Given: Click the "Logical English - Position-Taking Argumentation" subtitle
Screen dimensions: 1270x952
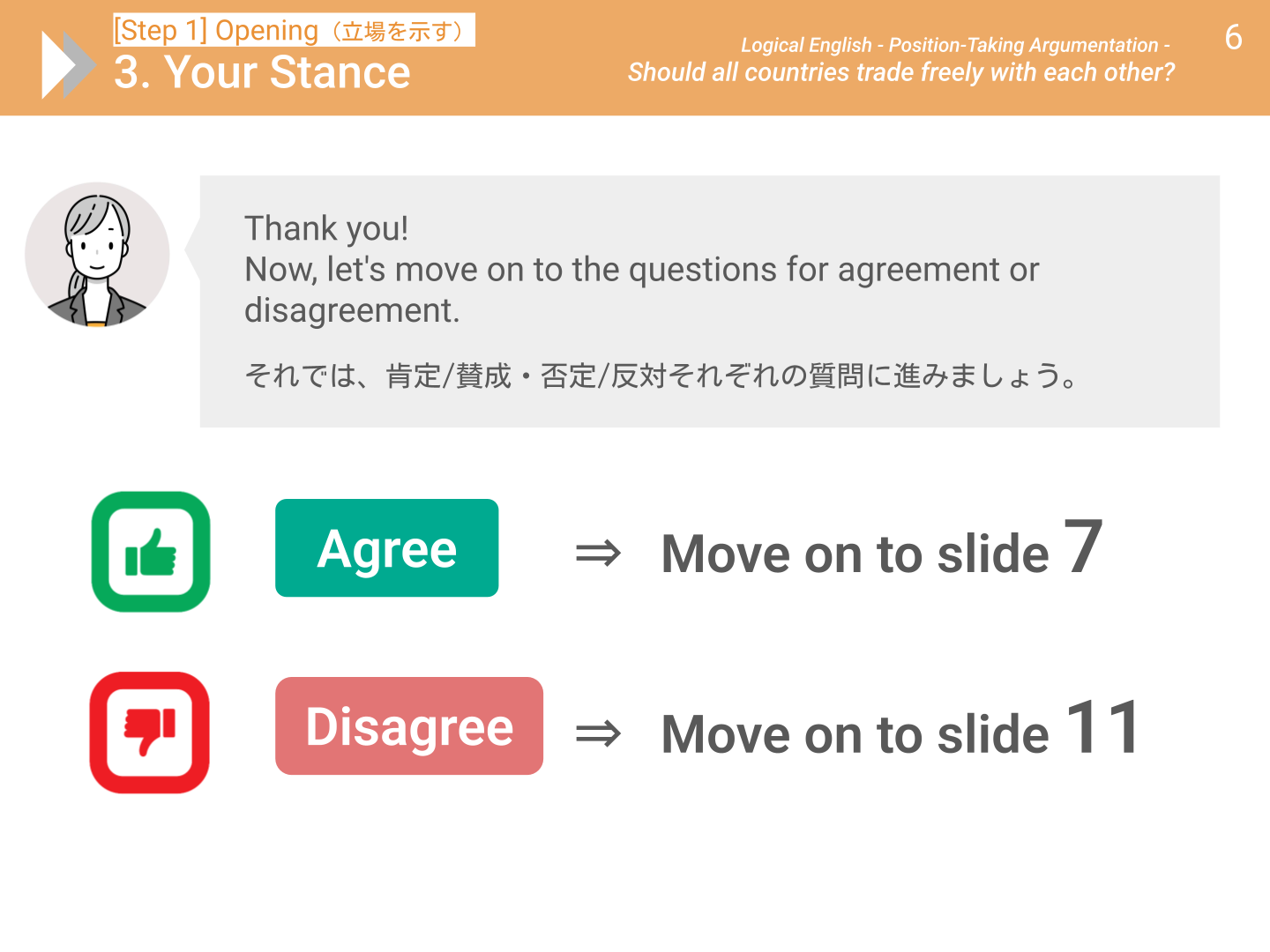Looking at the screenshot, I should coord(955,45).
